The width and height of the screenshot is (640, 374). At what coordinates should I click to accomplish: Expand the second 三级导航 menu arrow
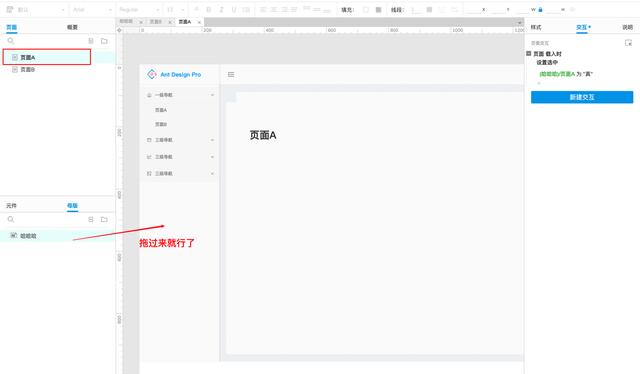(x=212, y=157)
